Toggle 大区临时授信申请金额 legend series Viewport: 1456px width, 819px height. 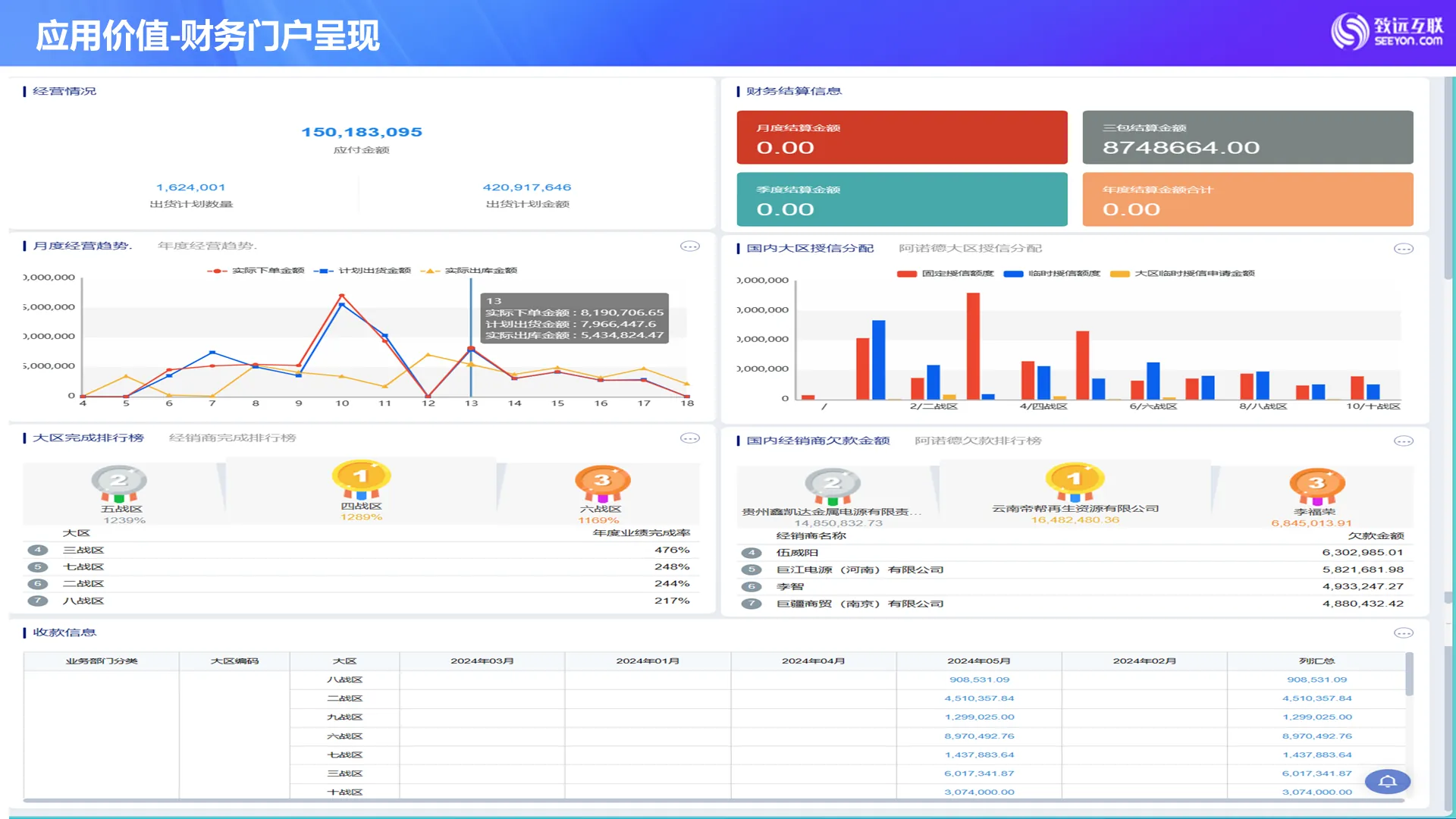tap(1182, 274)
